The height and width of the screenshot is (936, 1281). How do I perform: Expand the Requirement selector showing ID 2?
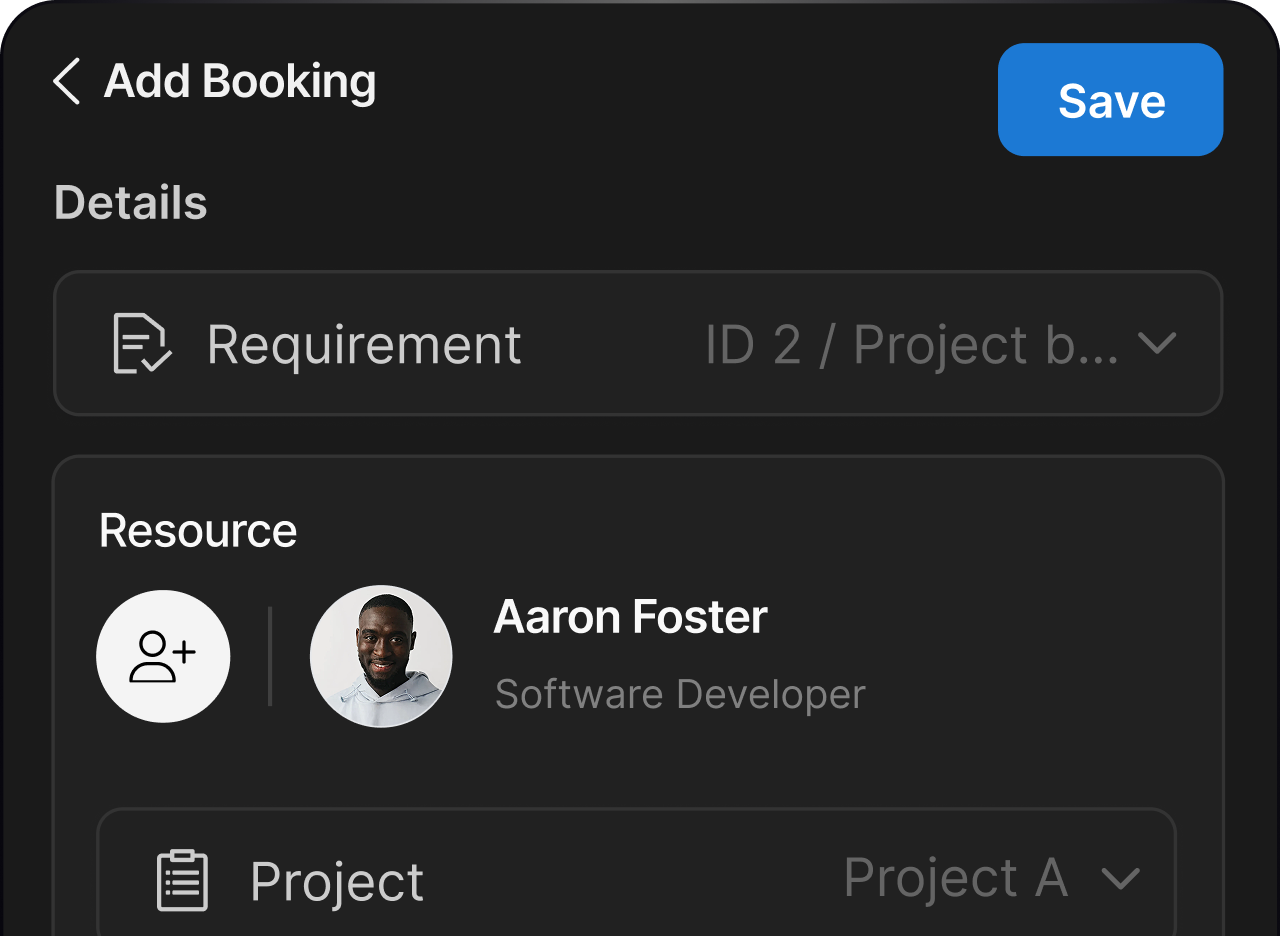(1157, 343)
